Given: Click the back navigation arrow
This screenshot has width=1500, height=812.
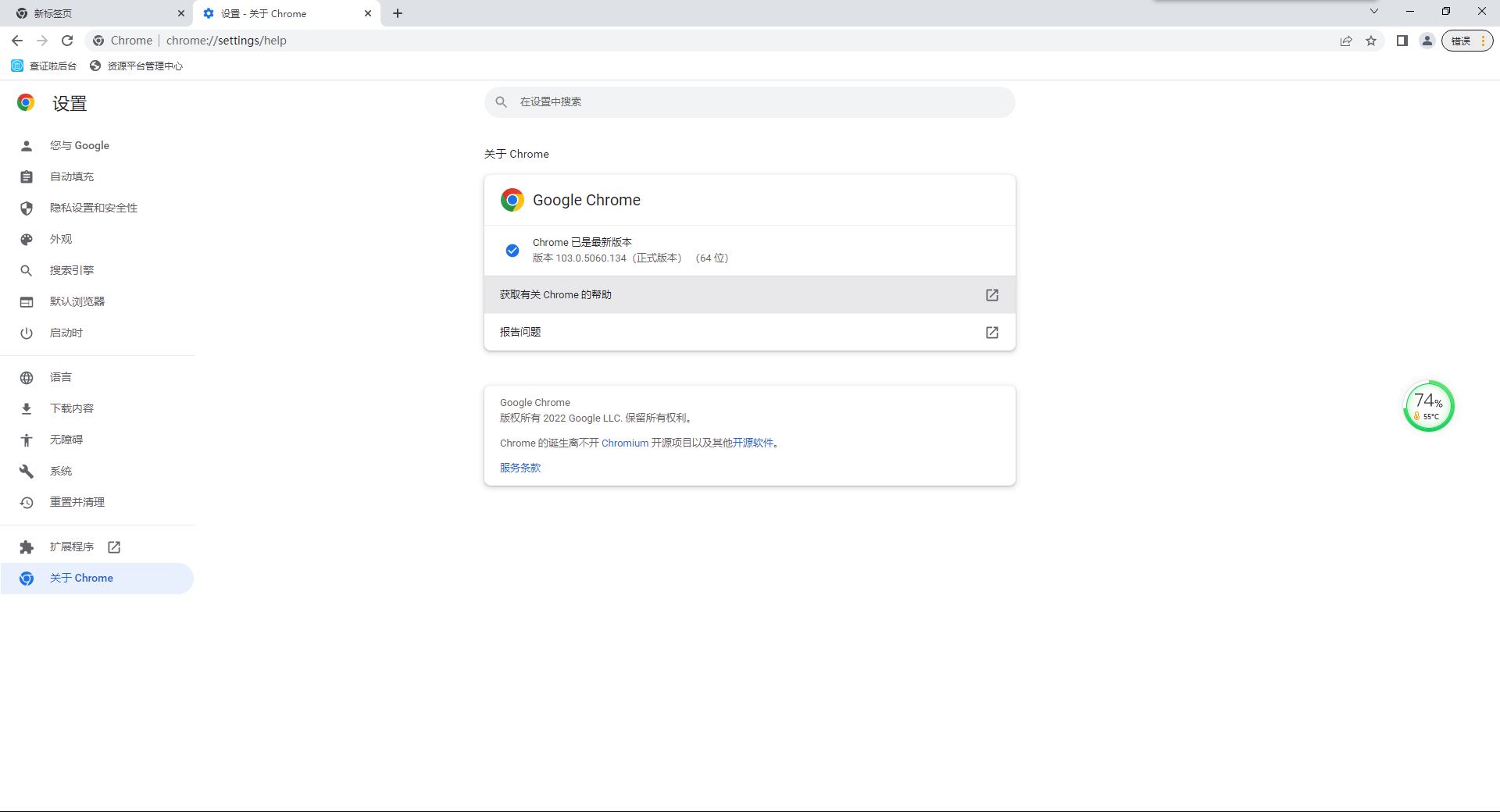Looking at the screenshot, I should tap(17, 41).
